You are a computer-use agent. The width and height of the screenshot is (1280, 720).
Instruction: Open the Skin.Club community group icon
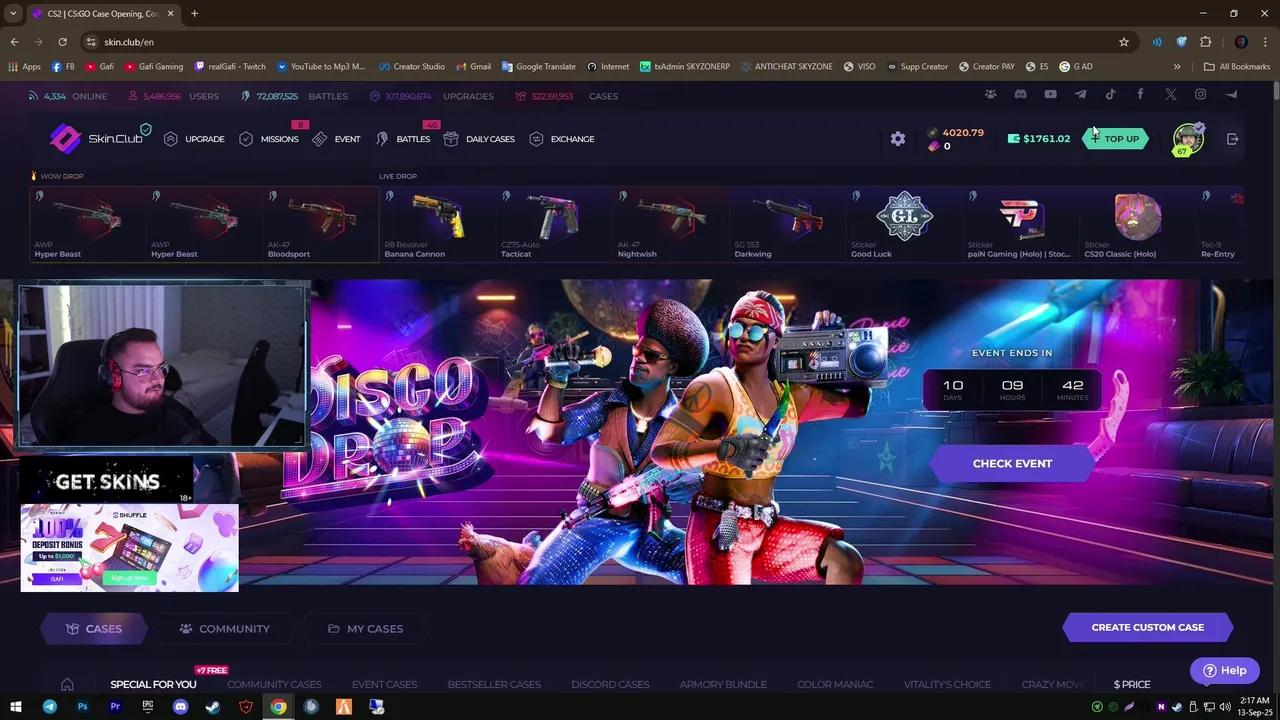pyautogui.click(x=990, y=95)
